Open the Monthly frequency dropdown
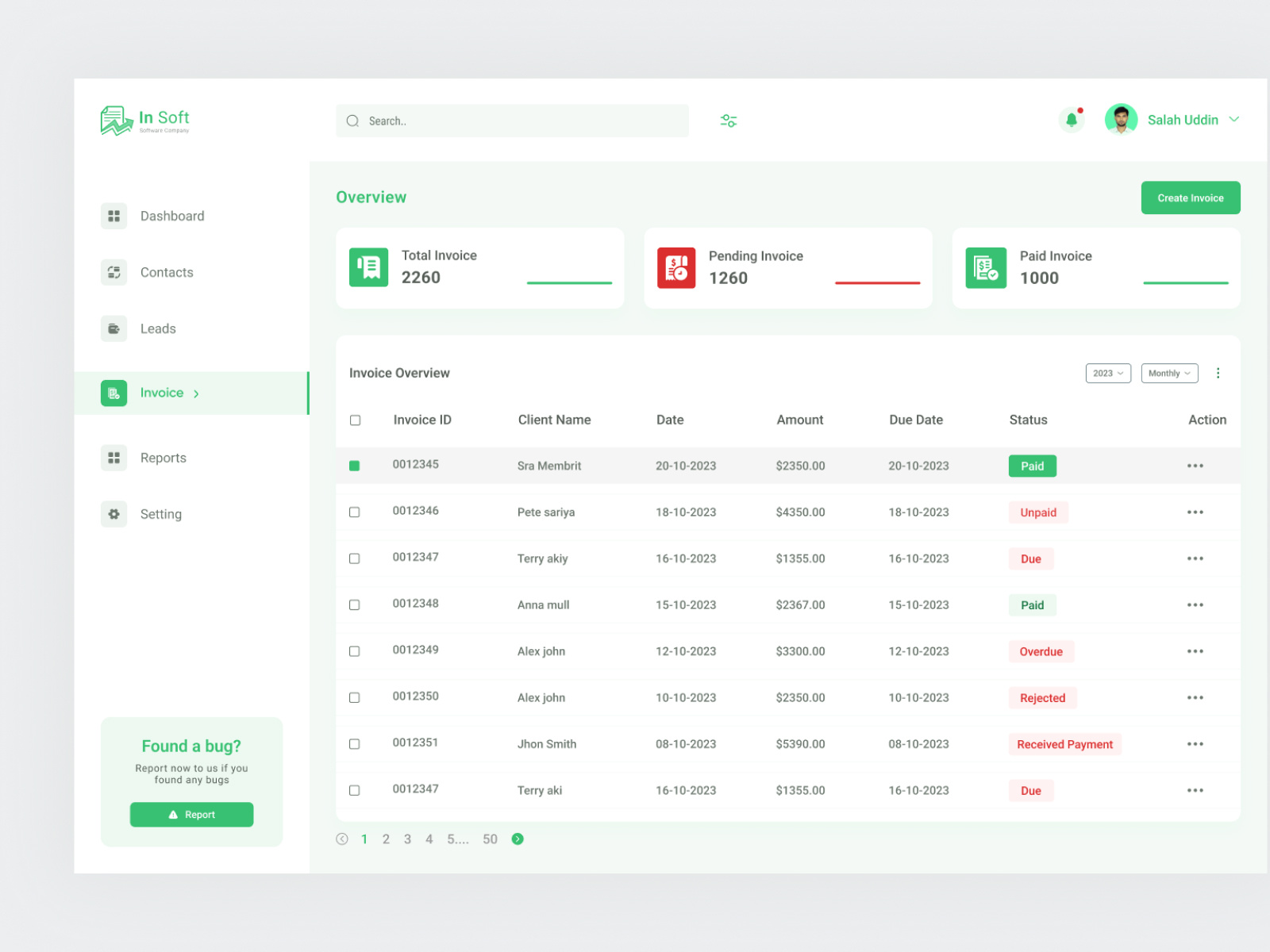The image size is (1270, 952). click(1169, 373)
